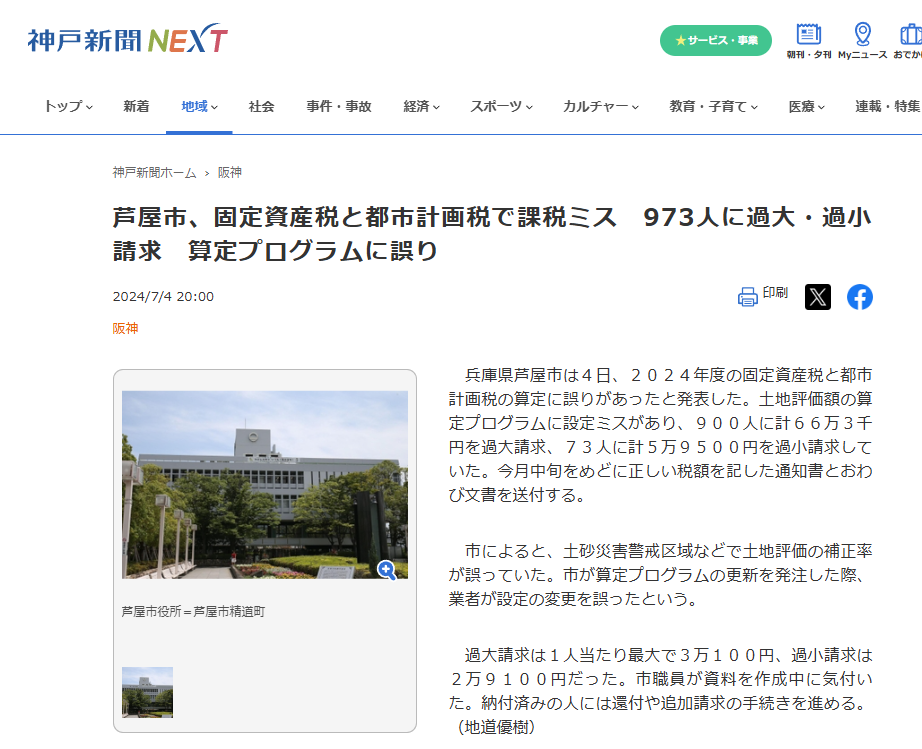This screenshot has height=749, width=922.
Task: Expand the 医療 menu chevron
Action: point(821,107)
